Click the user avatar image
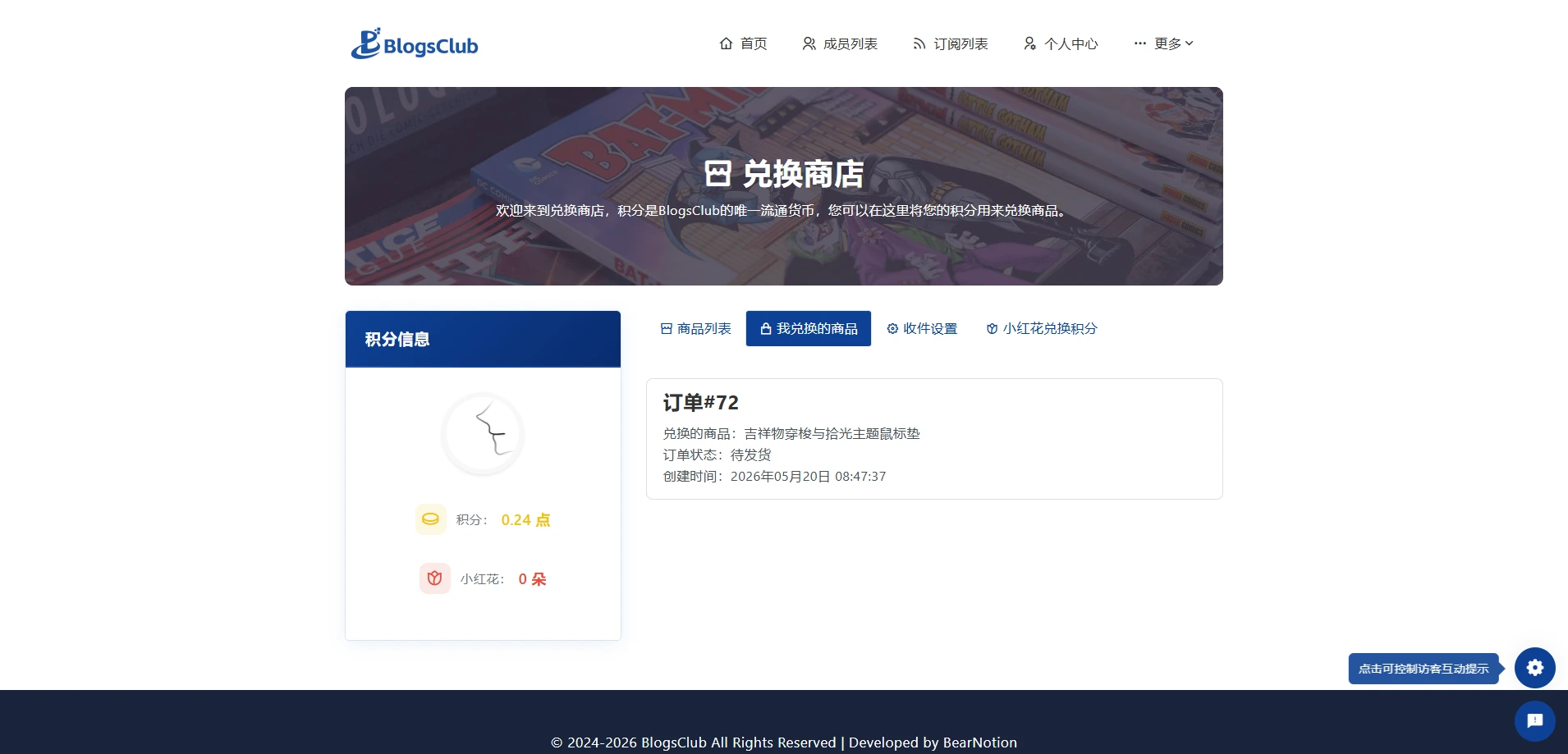 point(484,434)
